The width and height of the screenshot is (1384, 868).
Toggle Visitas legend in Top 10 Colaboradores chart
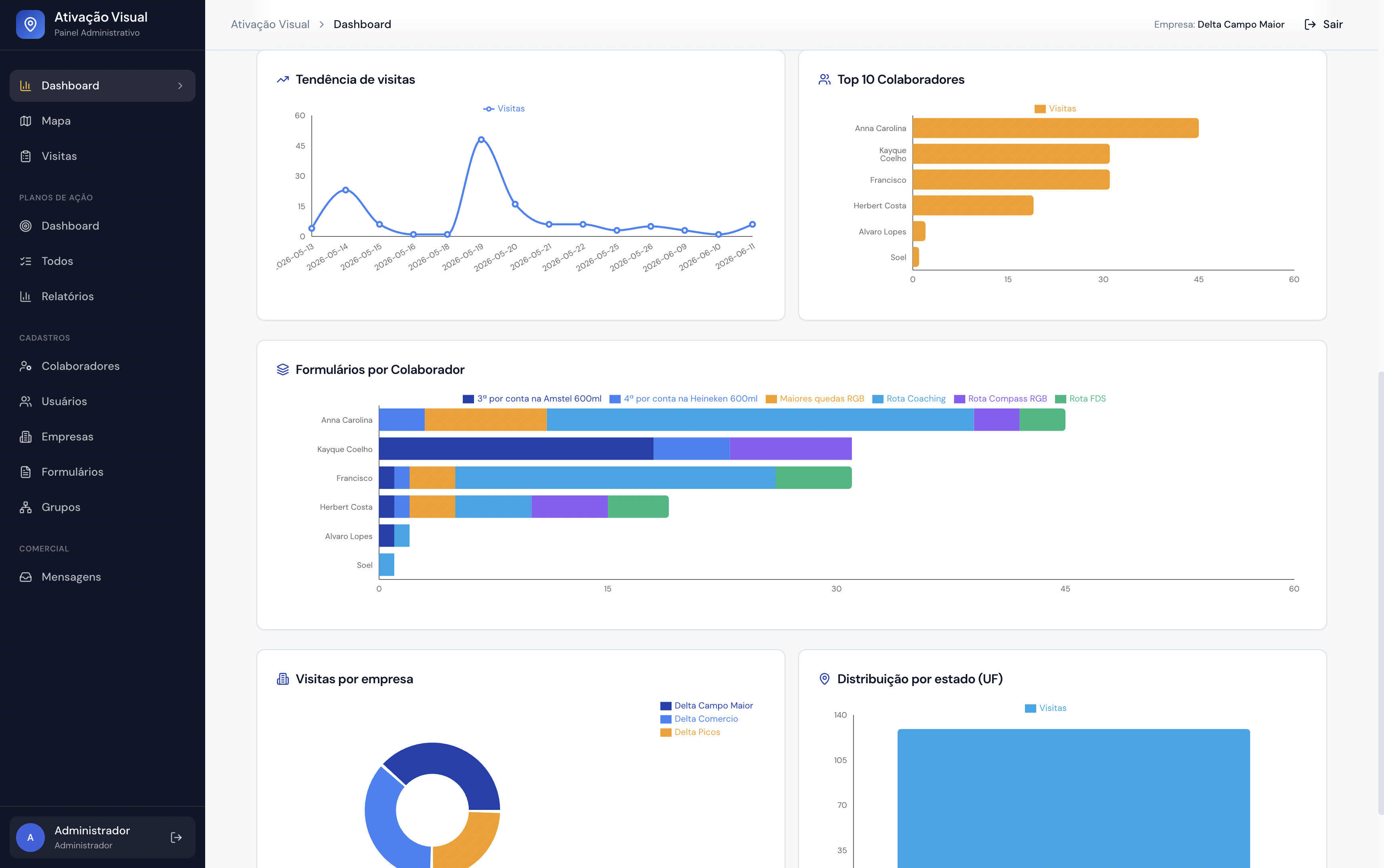1055,109
